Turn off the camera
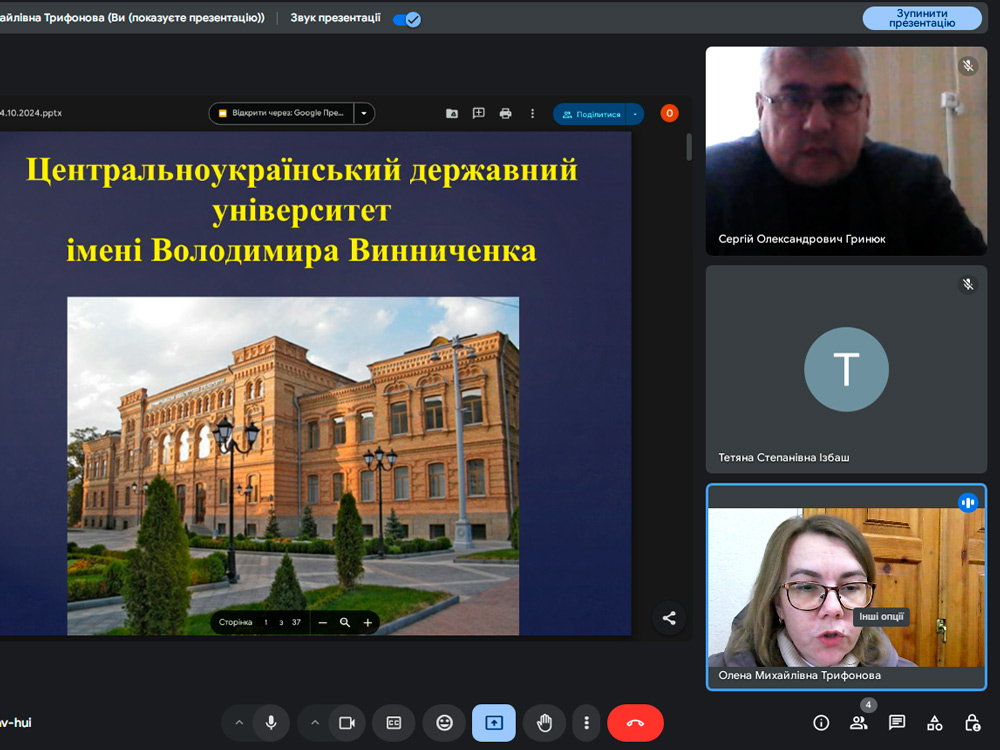The height and width of the screenshot is (750, 1000). (x=347, y=722)
